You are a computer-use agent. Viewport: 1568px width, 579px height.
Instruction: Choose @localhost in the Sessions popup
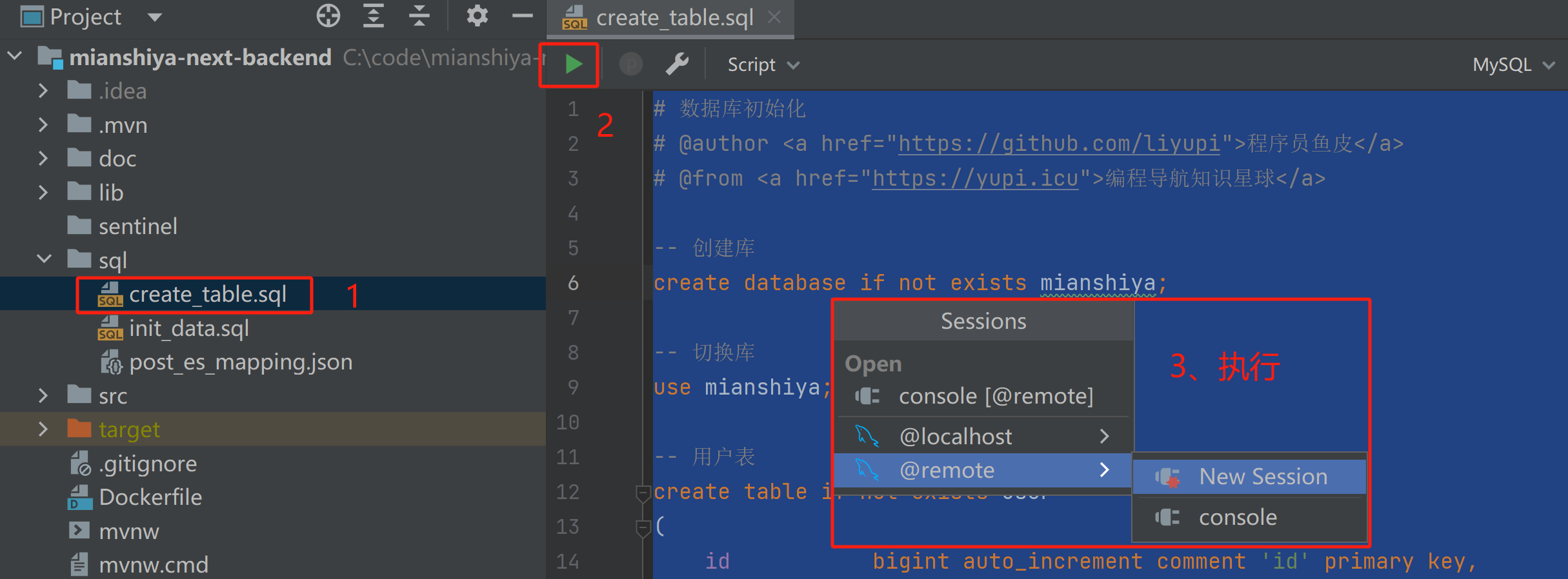pyautogui.click(x=955, y=437)
